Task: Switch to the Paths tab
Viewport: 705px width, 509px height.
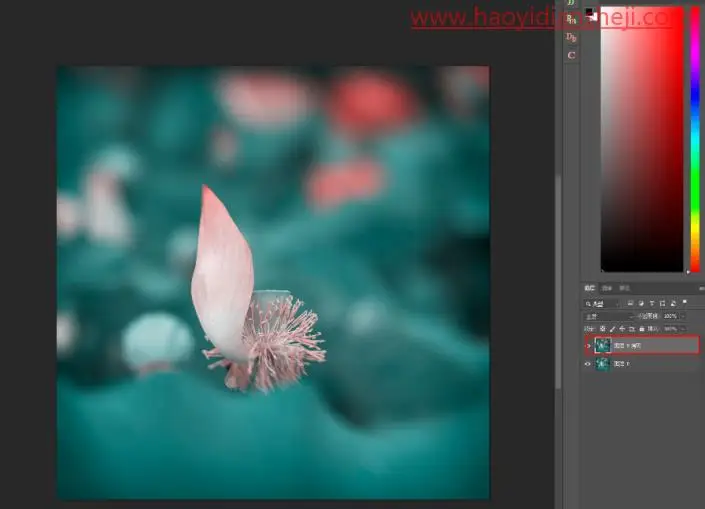Action: click(625, 288)
